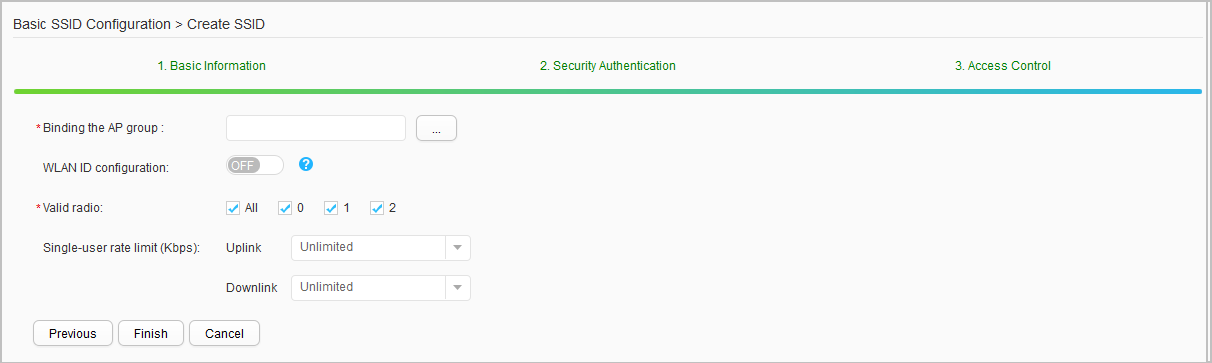Open the AP group browse ellipsis button
Viewport: 1212px width, 363px height.
(436, 128)
